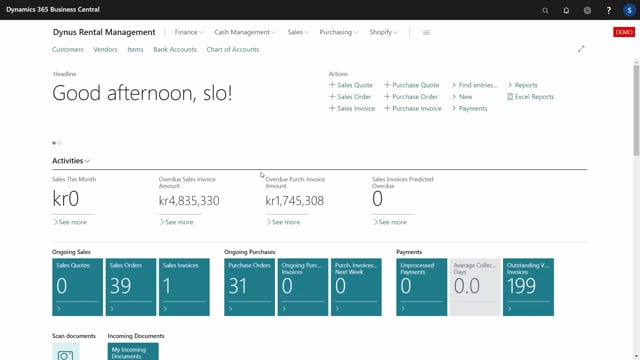Click the kr4,835,330 overdue sales amount
The width and height of the screenshot is (640, 360).
pos(189,201)
